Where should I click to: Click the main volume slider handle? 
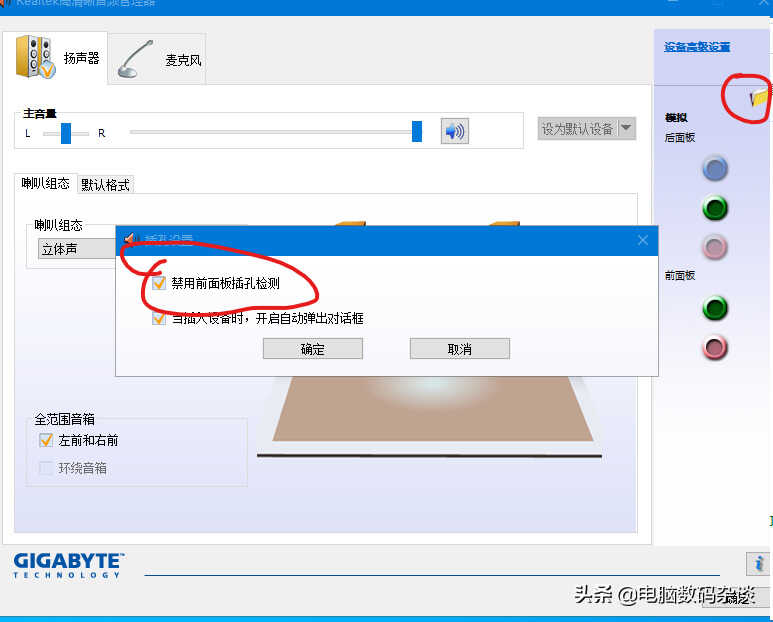417,131
